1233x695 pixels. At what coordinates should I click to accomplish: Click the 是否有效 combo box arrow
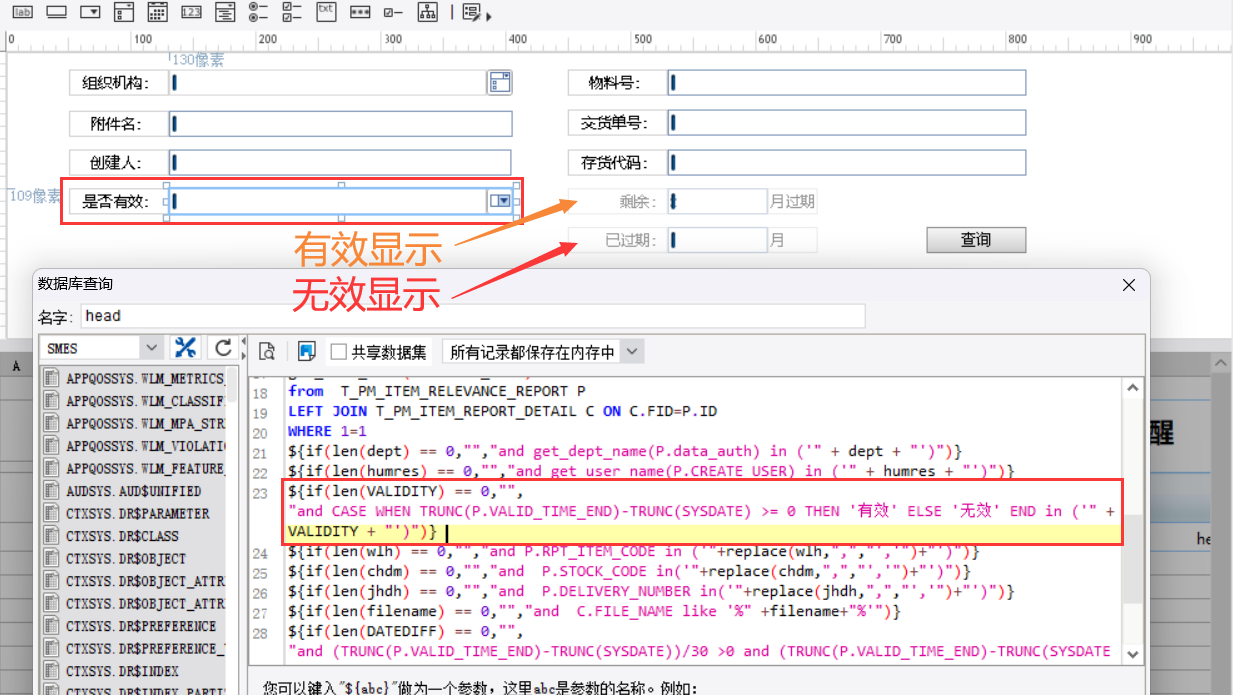501,201
